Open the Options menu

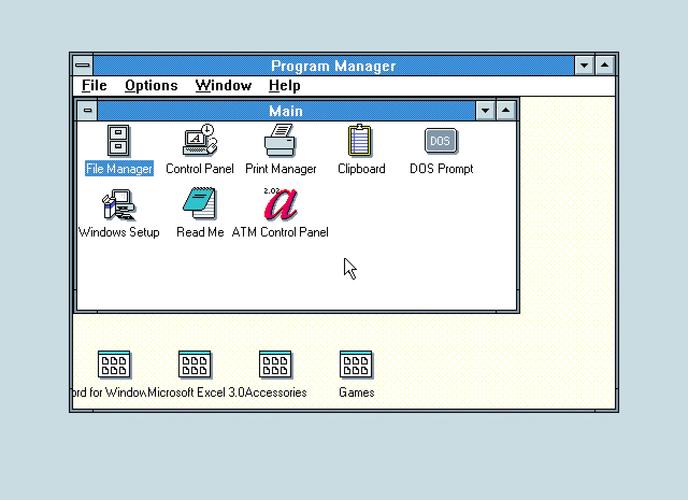pyautogui.click(x=151, y=86)
